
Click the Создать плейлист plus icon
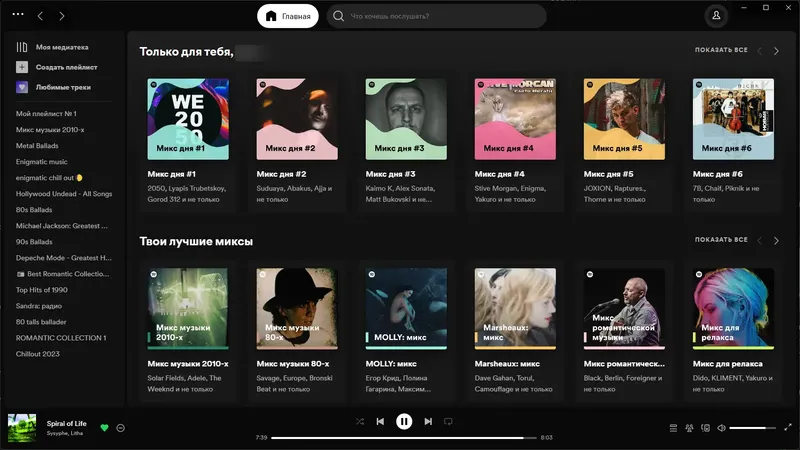[x=22, y=67]
